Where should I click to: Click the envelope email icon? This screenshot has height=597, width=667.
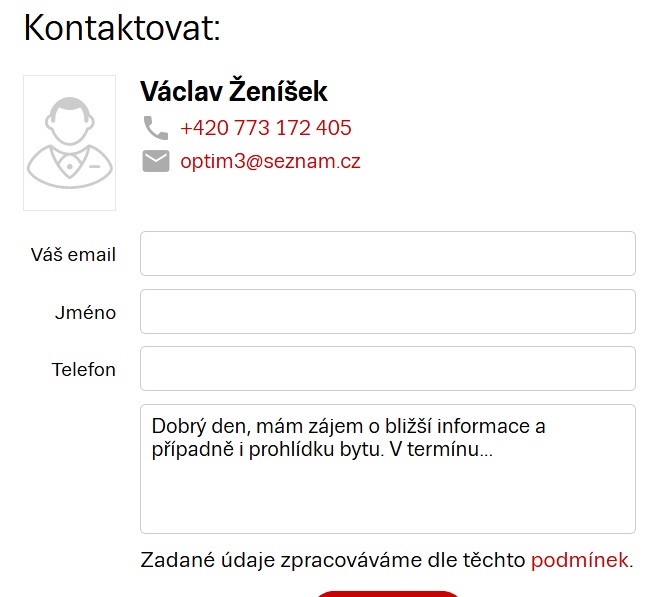click(x=156, y=161)
